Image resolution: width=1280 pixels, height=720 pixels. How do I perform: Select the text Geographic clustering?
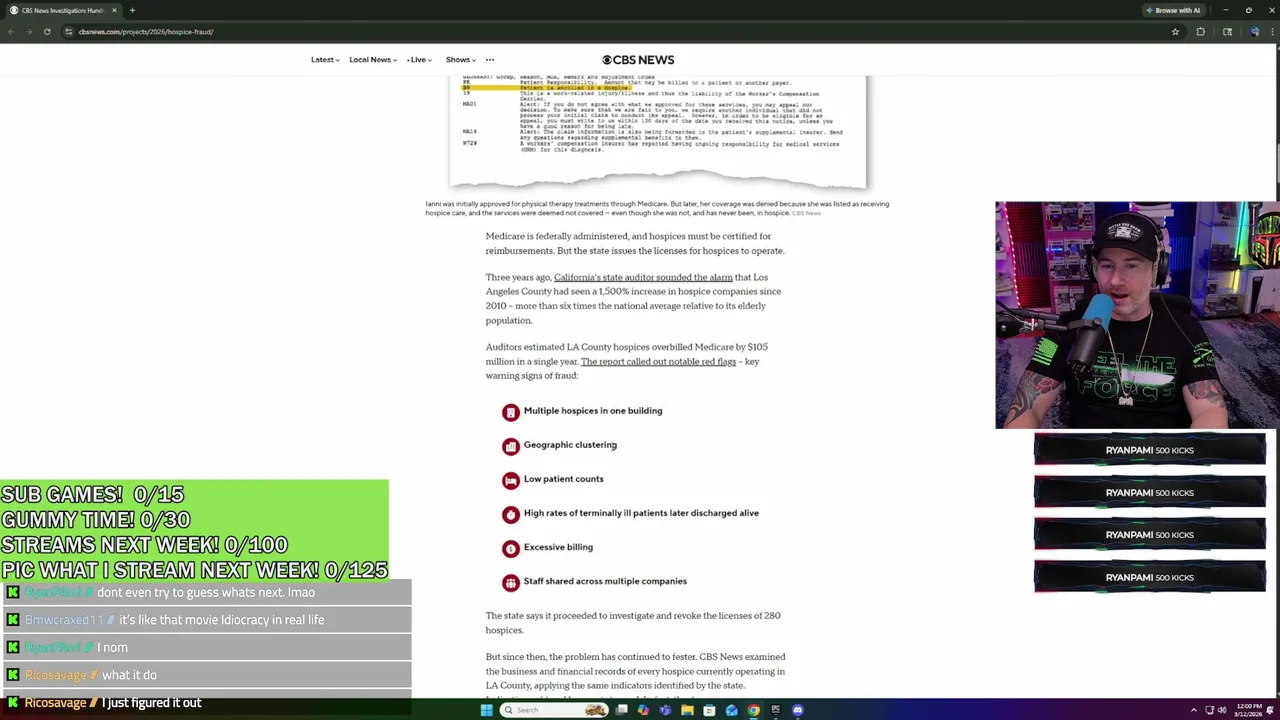[570, 445]
